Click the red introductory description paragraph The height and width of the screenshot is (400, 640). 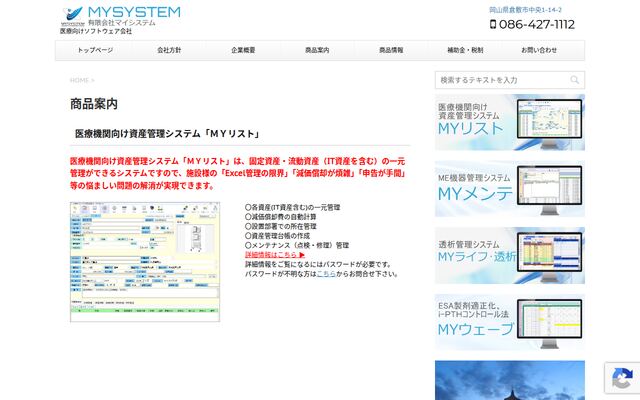[238, 173]
